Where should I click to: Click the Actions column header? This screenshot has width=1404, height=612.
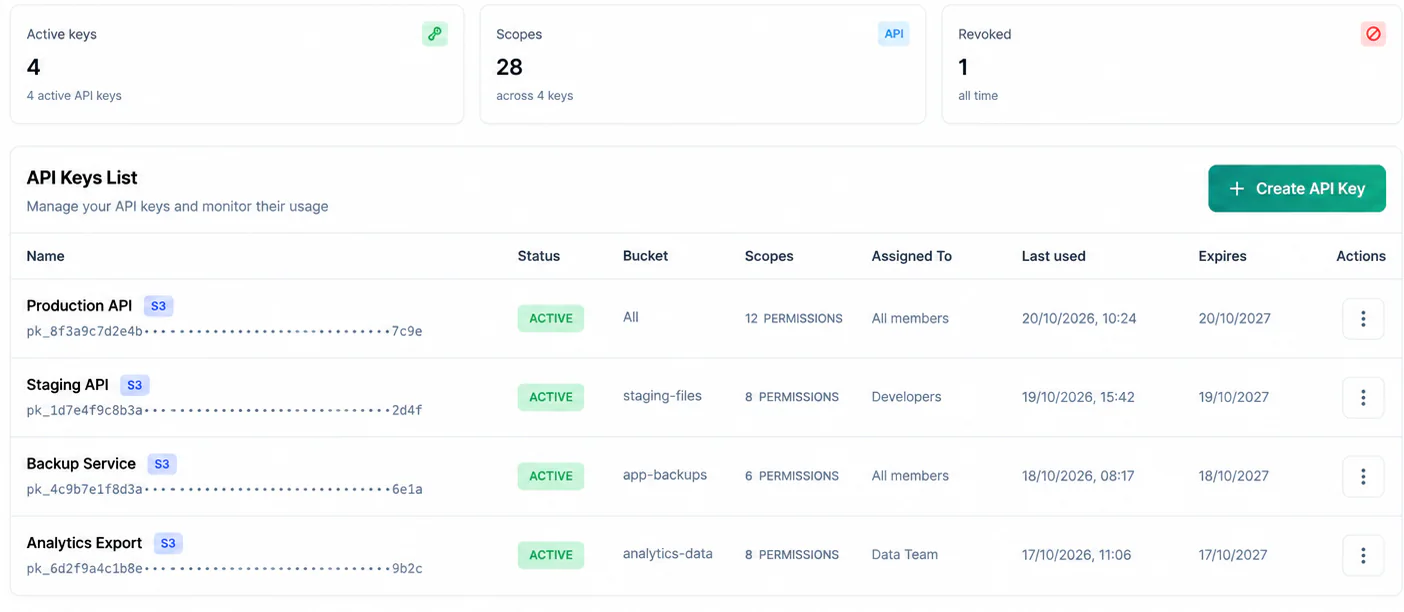pyautogui.click(x=1361, y=256)
